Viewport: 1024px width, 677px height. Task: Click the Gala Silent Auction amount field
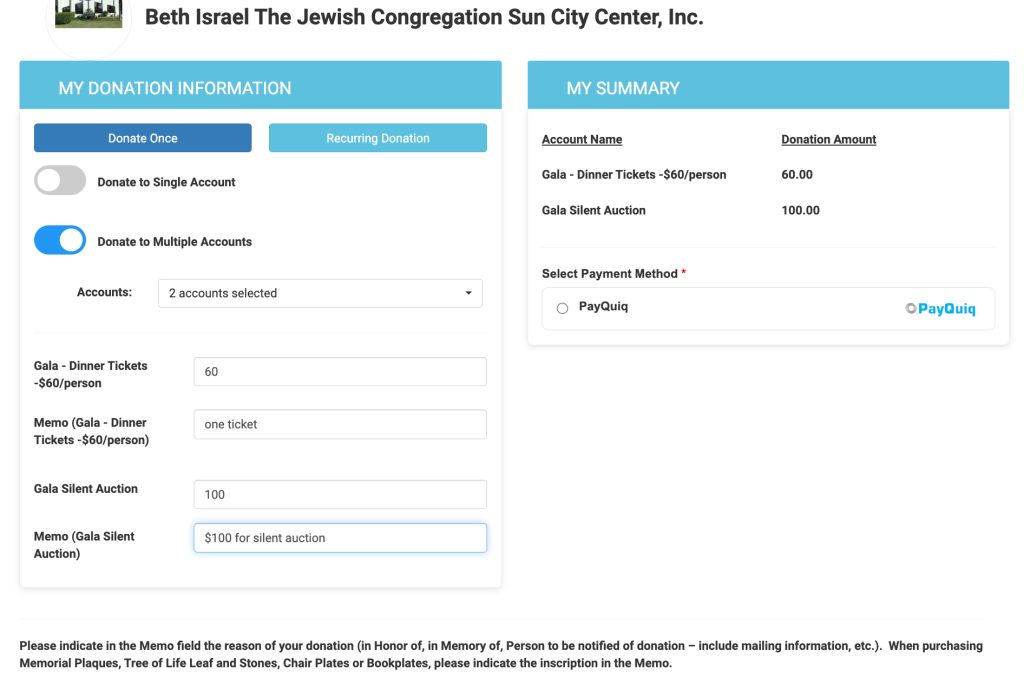340,494
